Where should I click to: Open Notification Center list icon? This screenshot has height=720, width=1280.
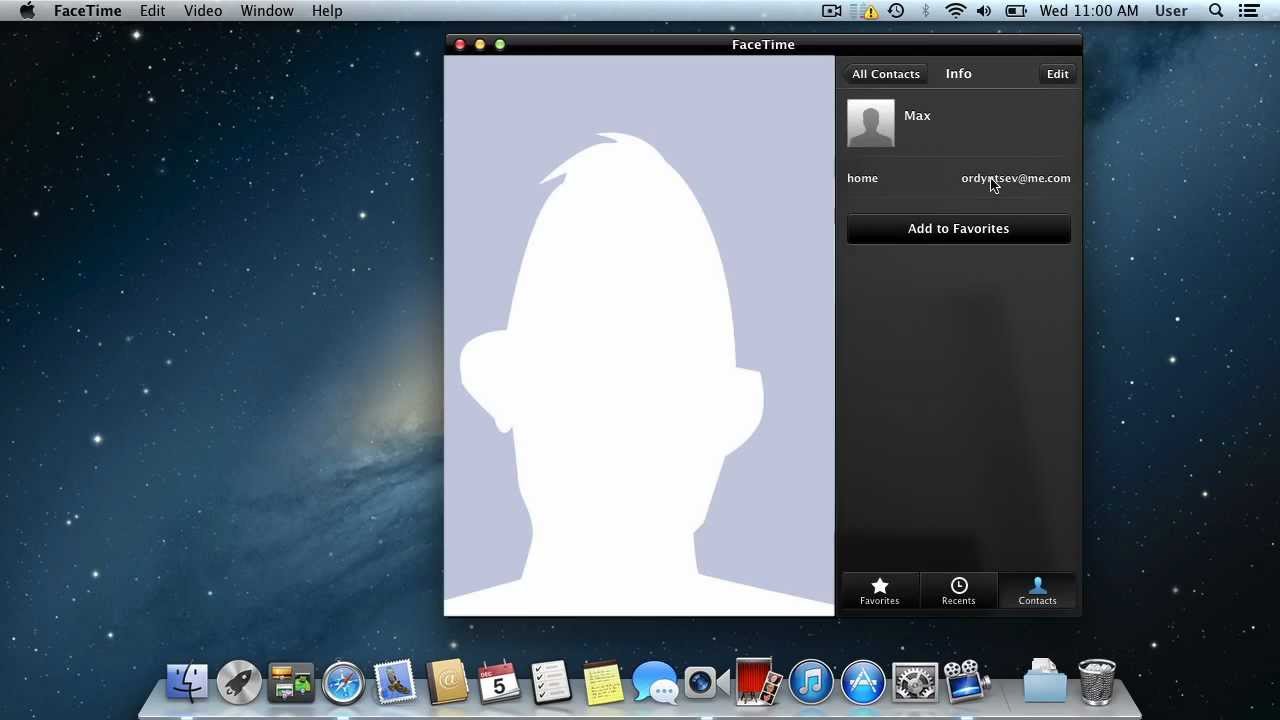[x=1248, y=11]
